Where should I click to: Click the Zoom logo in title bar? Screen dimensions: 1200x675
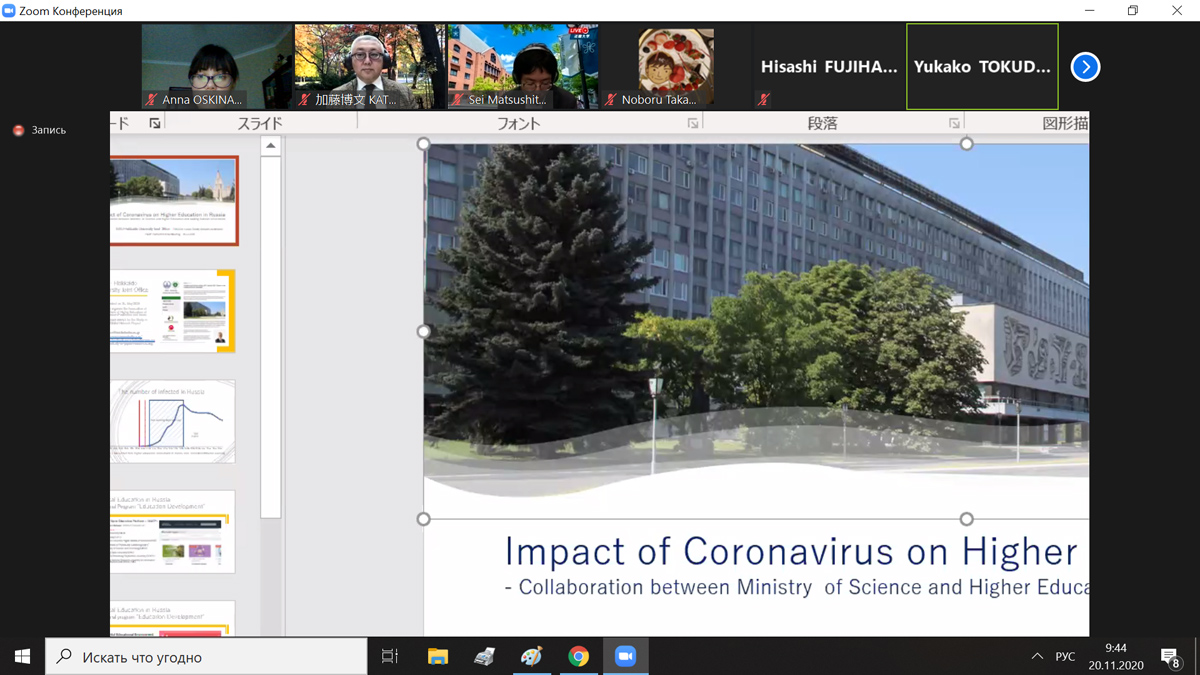click(9, 11)
